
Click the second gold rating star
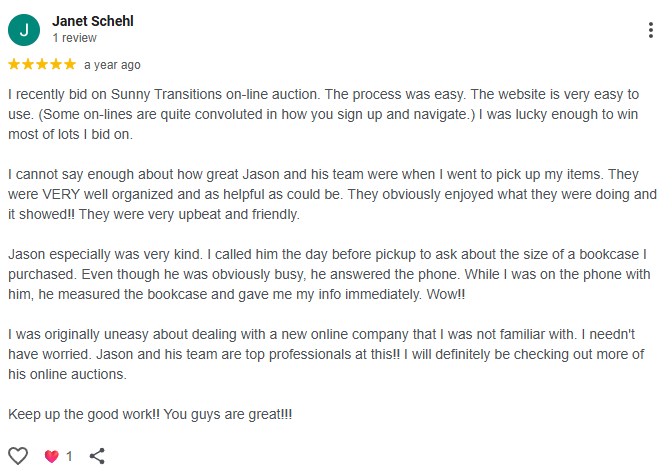click(x=28, y=64)
